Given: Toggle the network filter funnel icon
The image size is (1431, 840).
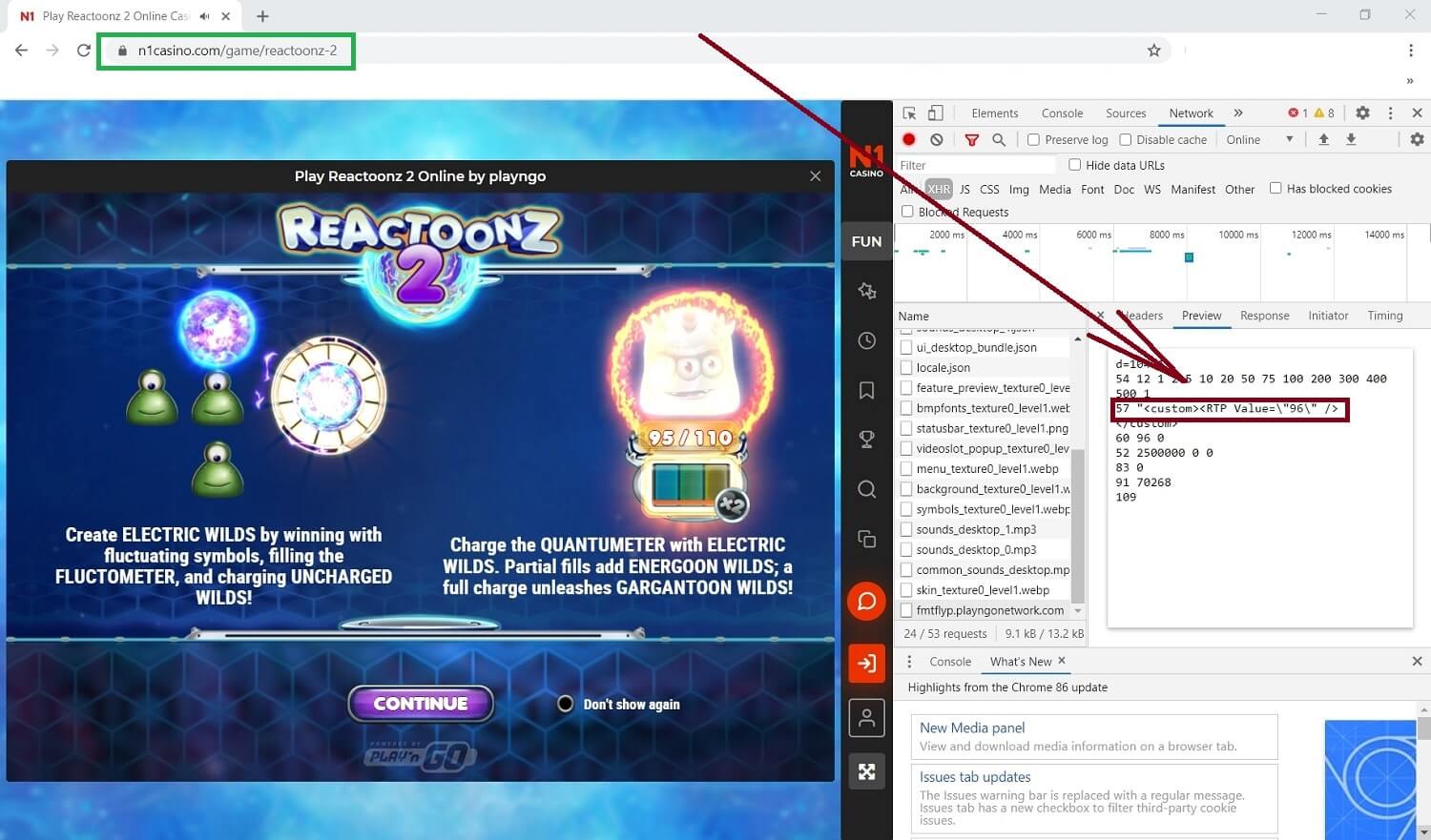Looking at the screenshot, I should coord(972,139).
